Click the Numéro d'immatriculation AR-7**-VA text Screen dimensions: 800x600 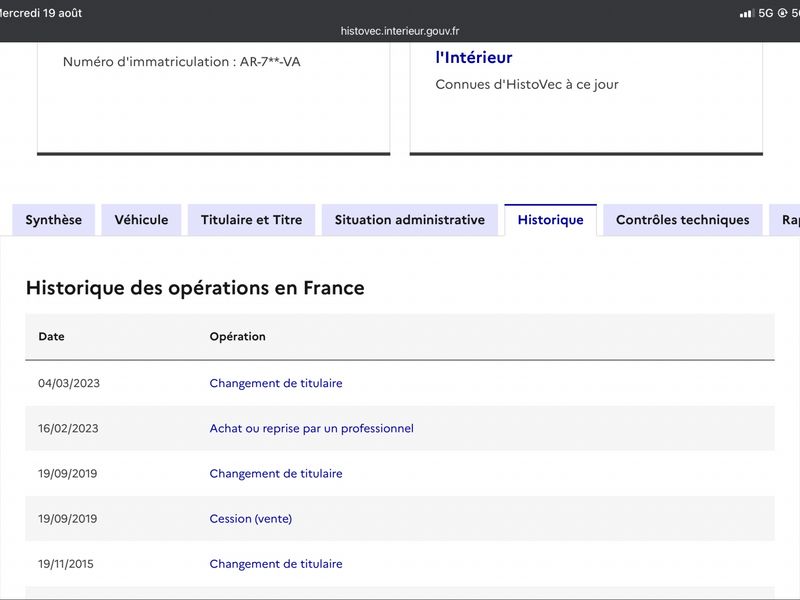point(182,62)
